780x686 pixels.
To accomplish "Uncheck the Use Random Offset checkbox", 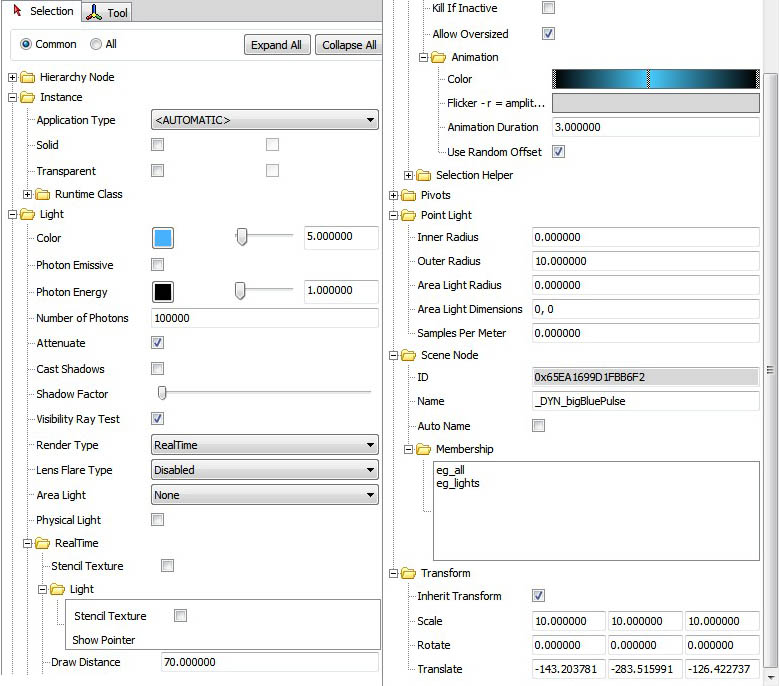I will pyautogui.click(x=558, y=152).
